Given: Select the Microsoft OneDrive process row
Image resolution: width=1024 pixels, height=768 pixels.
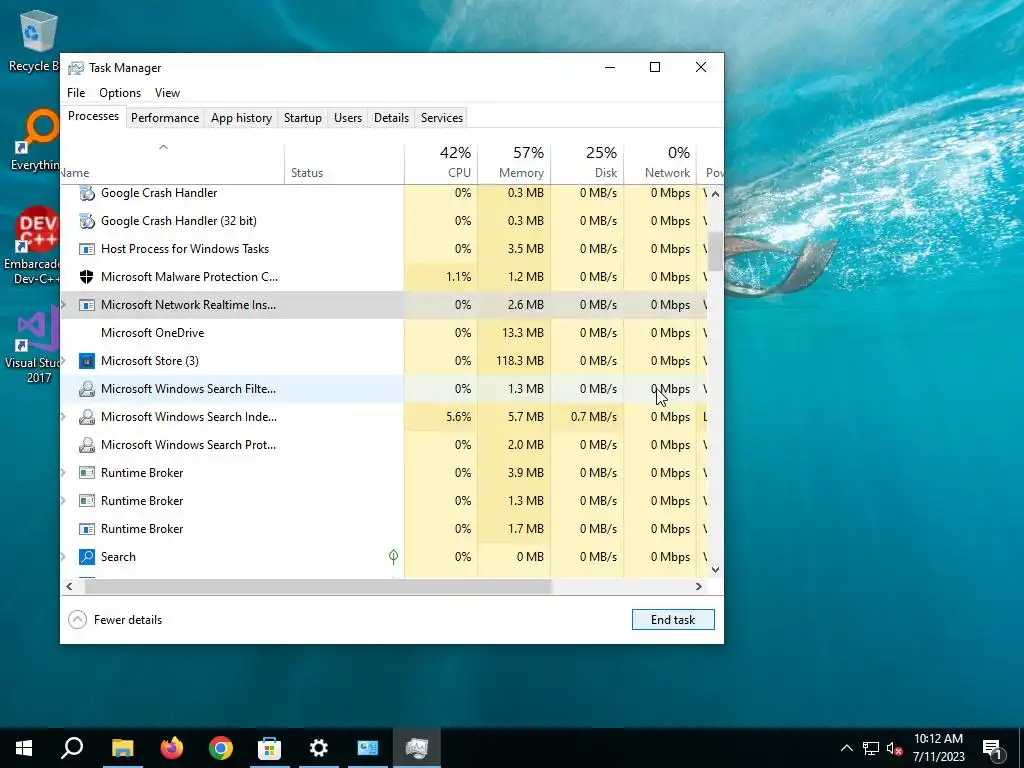Looking at the screenshot, I should (x=384, y=333).
